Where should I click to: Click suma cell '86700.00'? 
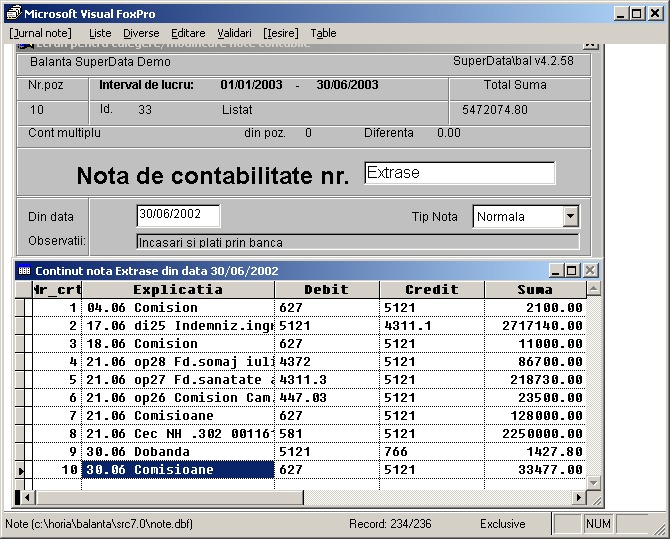pyautogui.click(x=535, y=362)
